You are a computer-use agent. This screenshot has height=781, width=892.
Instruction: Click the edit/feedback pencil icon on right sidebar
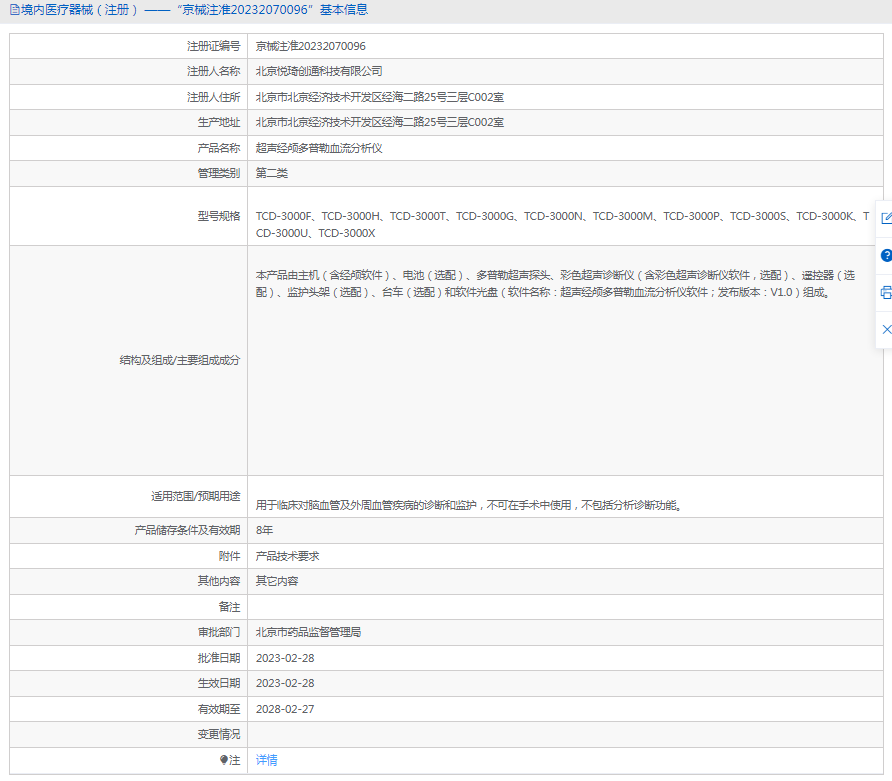click(x=886, y=218)
